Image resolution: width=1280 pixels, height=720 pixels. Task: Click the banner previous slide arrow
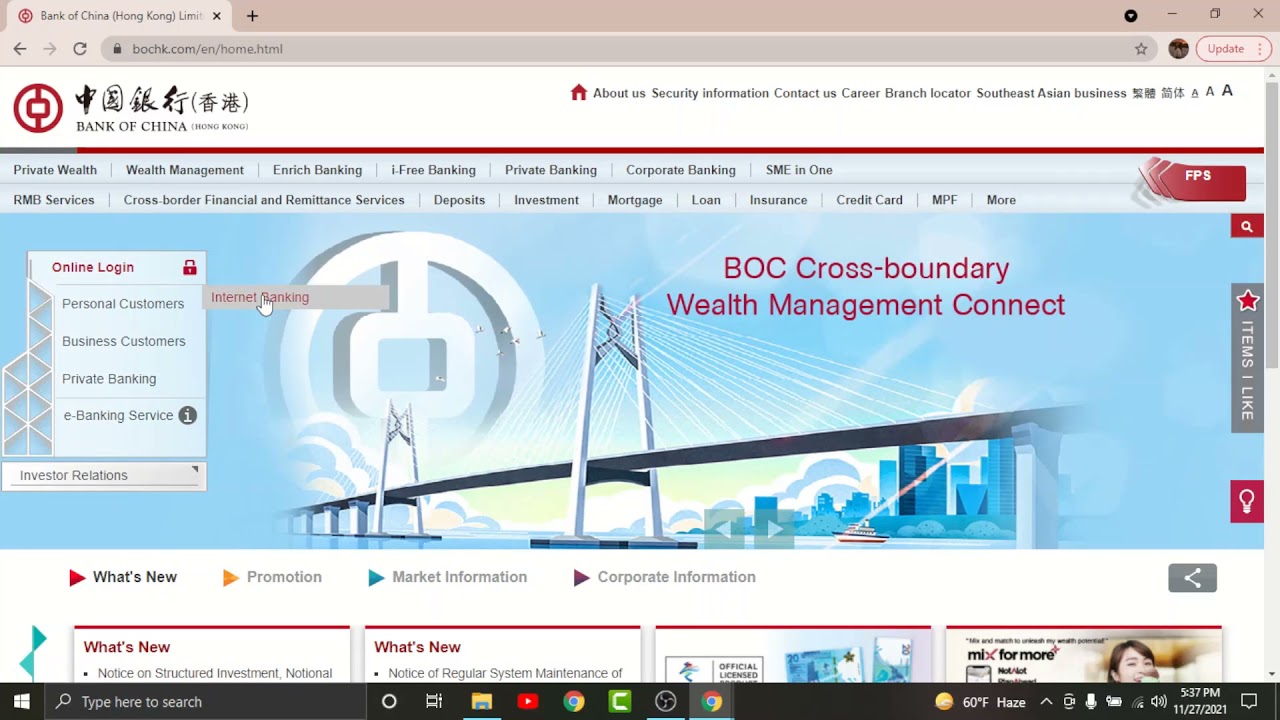(725, 528)
